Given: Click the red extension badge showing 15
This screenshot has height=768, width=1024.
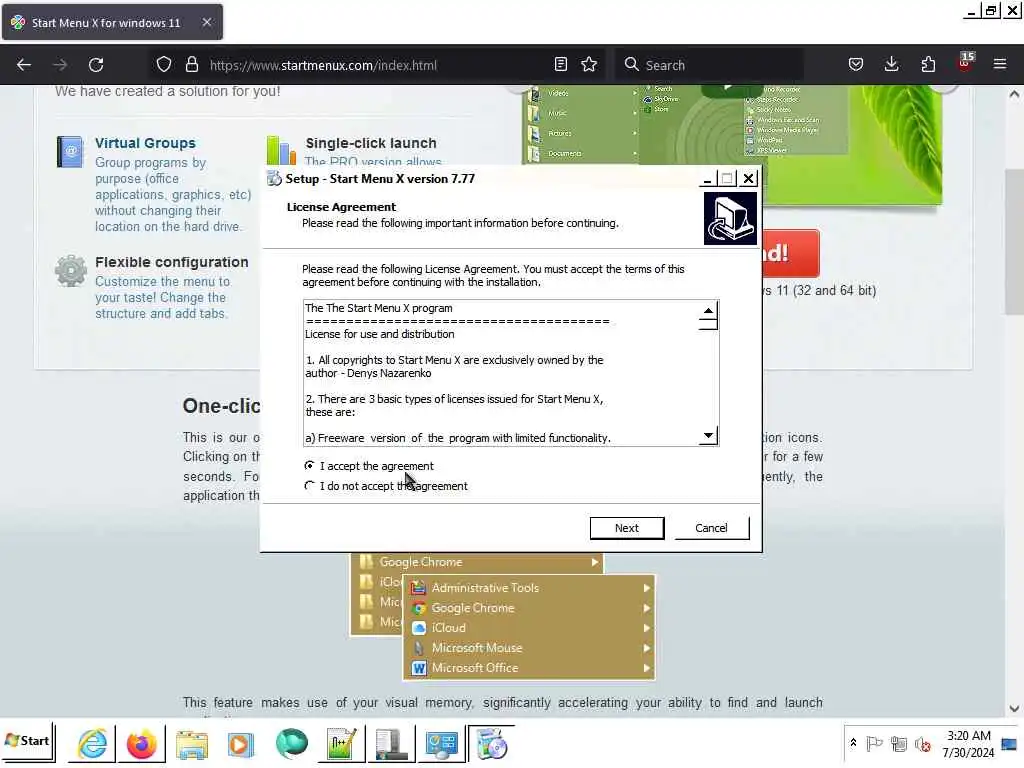Looking at the screenshot, I should pos(965,63).
